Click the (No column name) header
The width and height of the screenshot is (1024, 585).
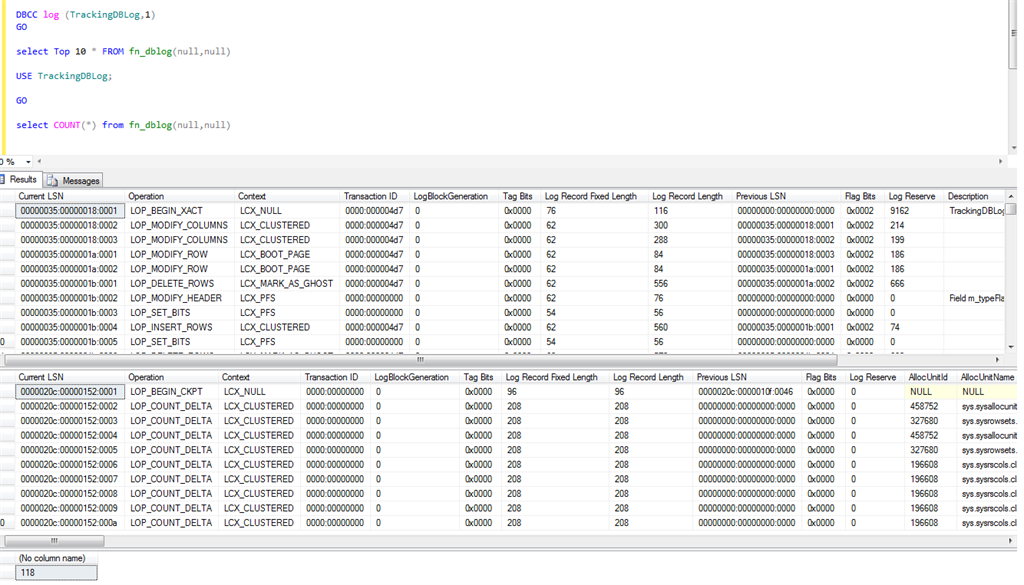pyautogui.click(x=52, y=558)
